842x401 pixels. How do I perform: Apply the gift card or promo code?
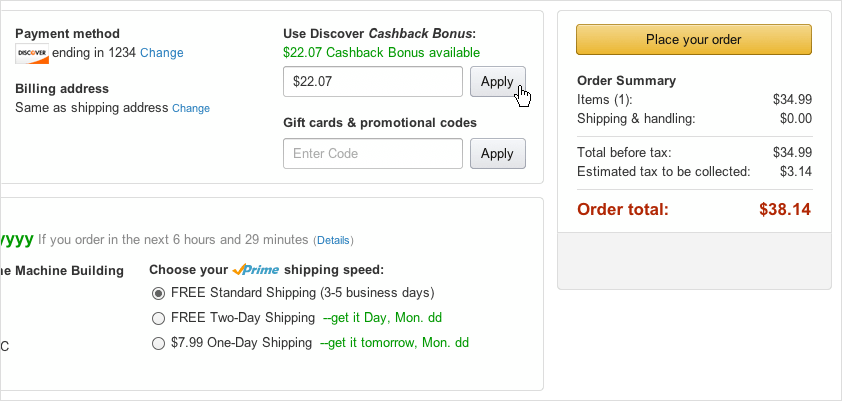tap(497, 154)
